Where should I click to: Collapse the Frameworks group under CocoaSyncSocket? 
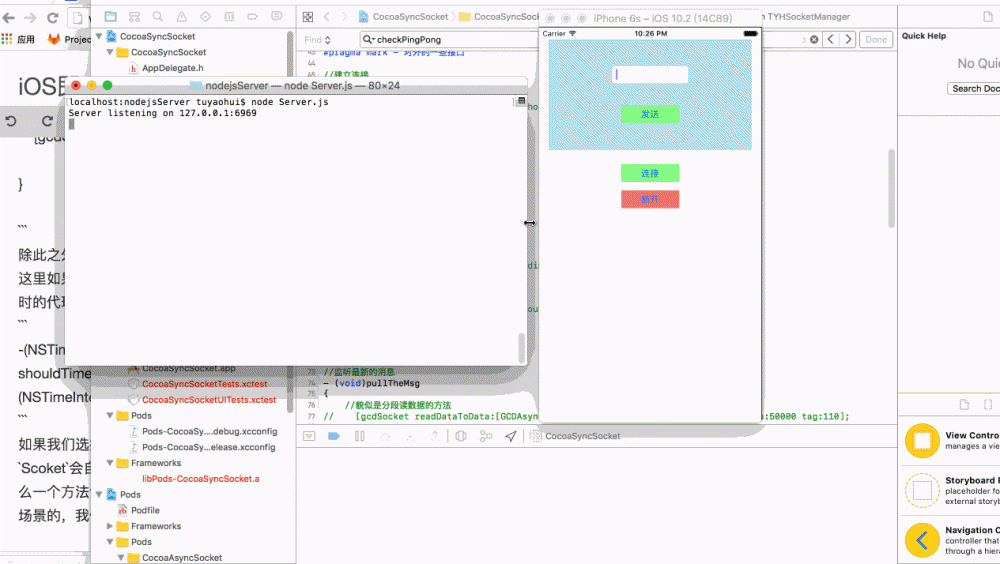click(110, 463)
